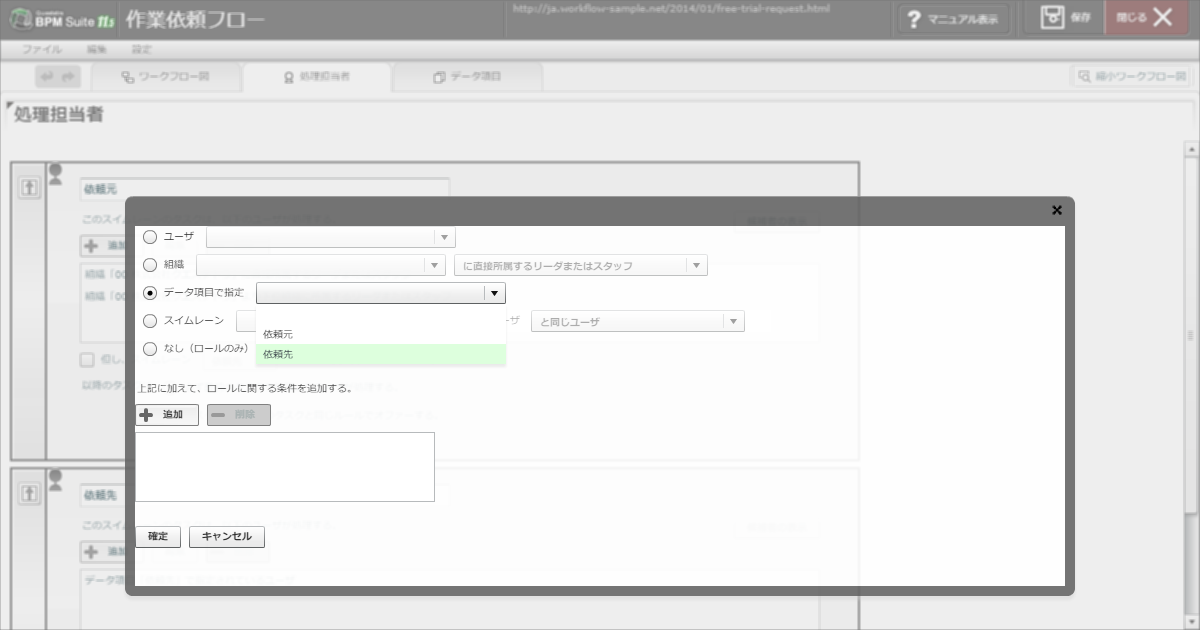Switch to the データ項目 tab
This screenshot has width=1200, height=630.
tap(467, 77)
